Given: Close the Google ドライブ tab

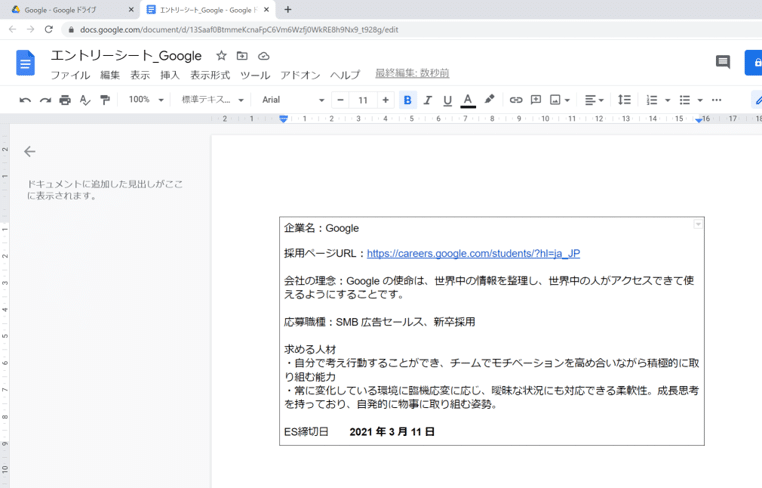Looking at the screenshot, I should tap(131, 10).
